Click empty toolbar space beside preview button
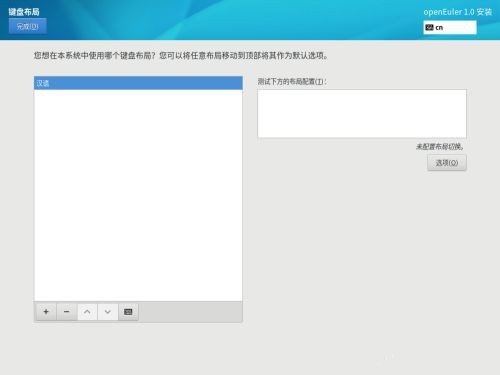The height and width of the screenshot is (375, 500). coord(190,312)
